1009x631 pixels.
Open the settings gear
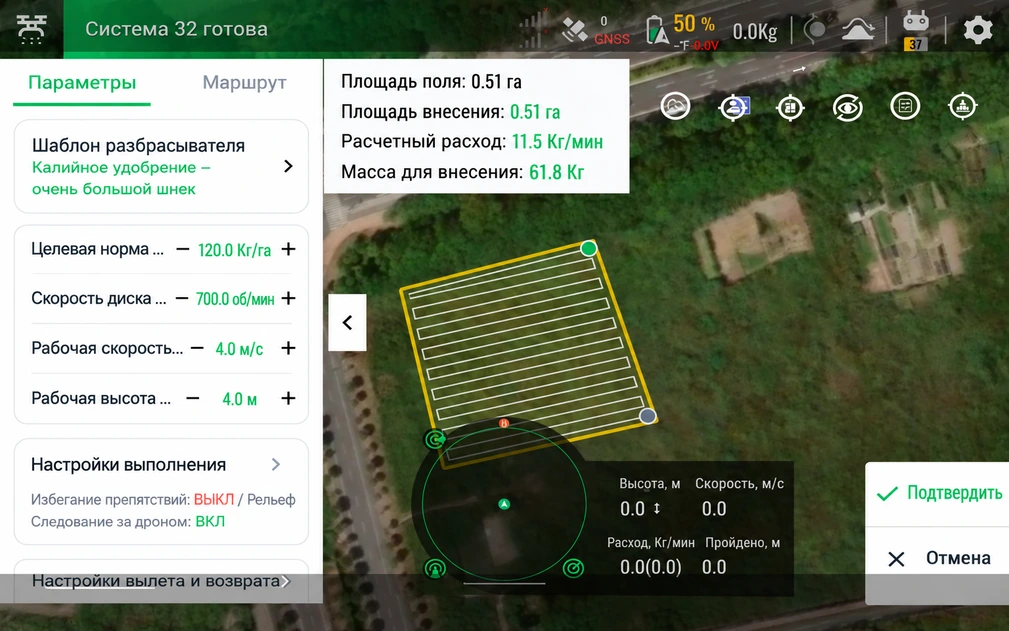(x=977, y=30)
